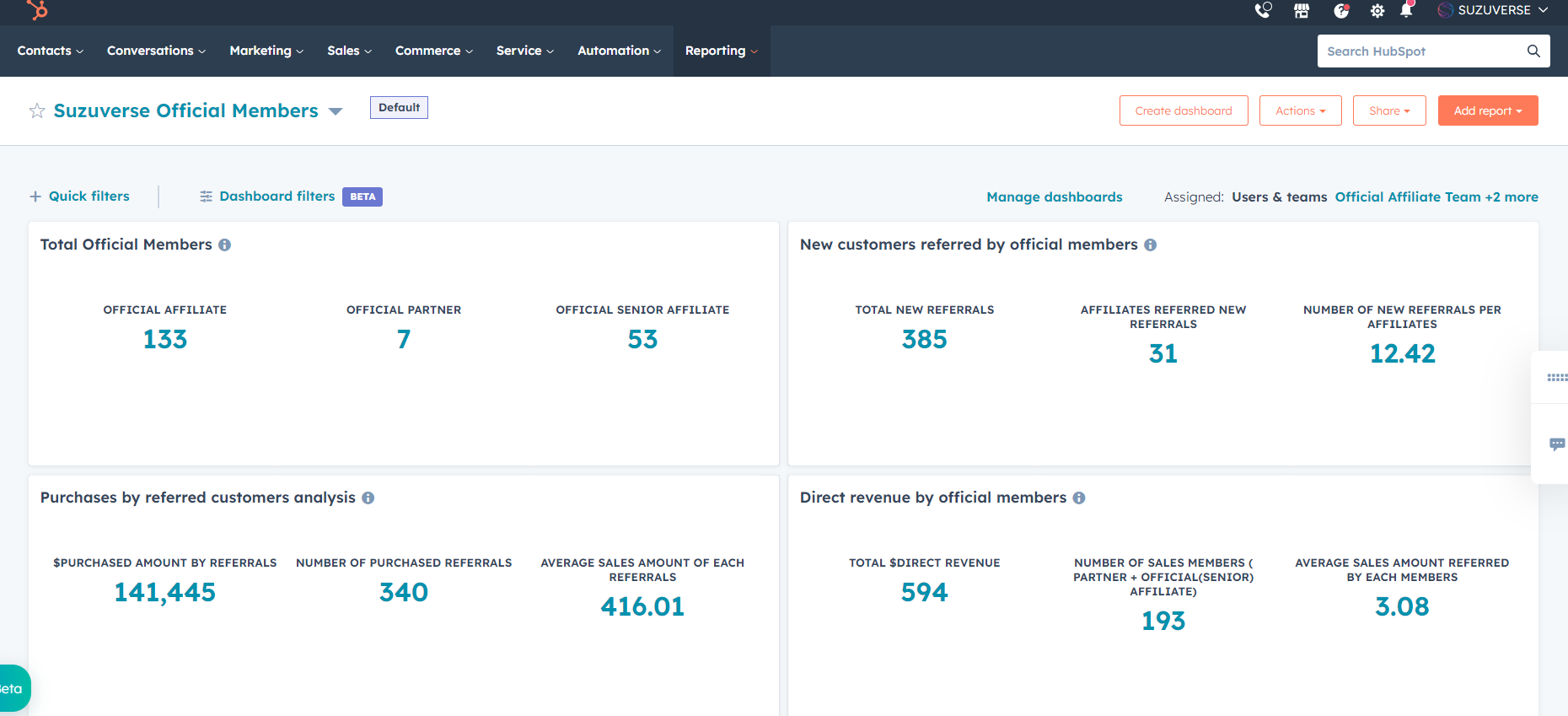The width and height of the screenshot is (1568, 716).
Task: Open the chat bubble side widget
Action: pyautogui.click(x=1556, y=444)
